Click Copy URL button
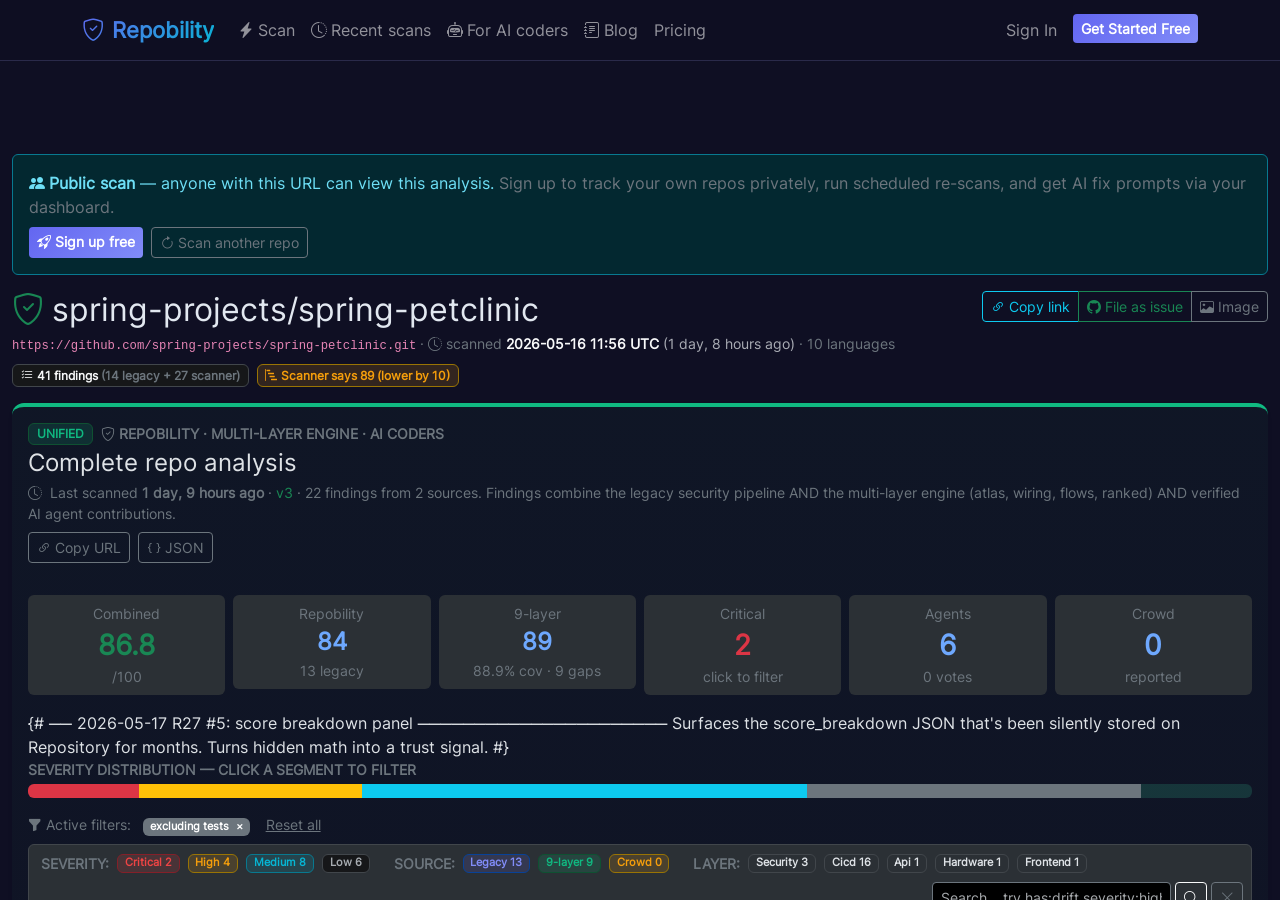 [x=79, y=547]
